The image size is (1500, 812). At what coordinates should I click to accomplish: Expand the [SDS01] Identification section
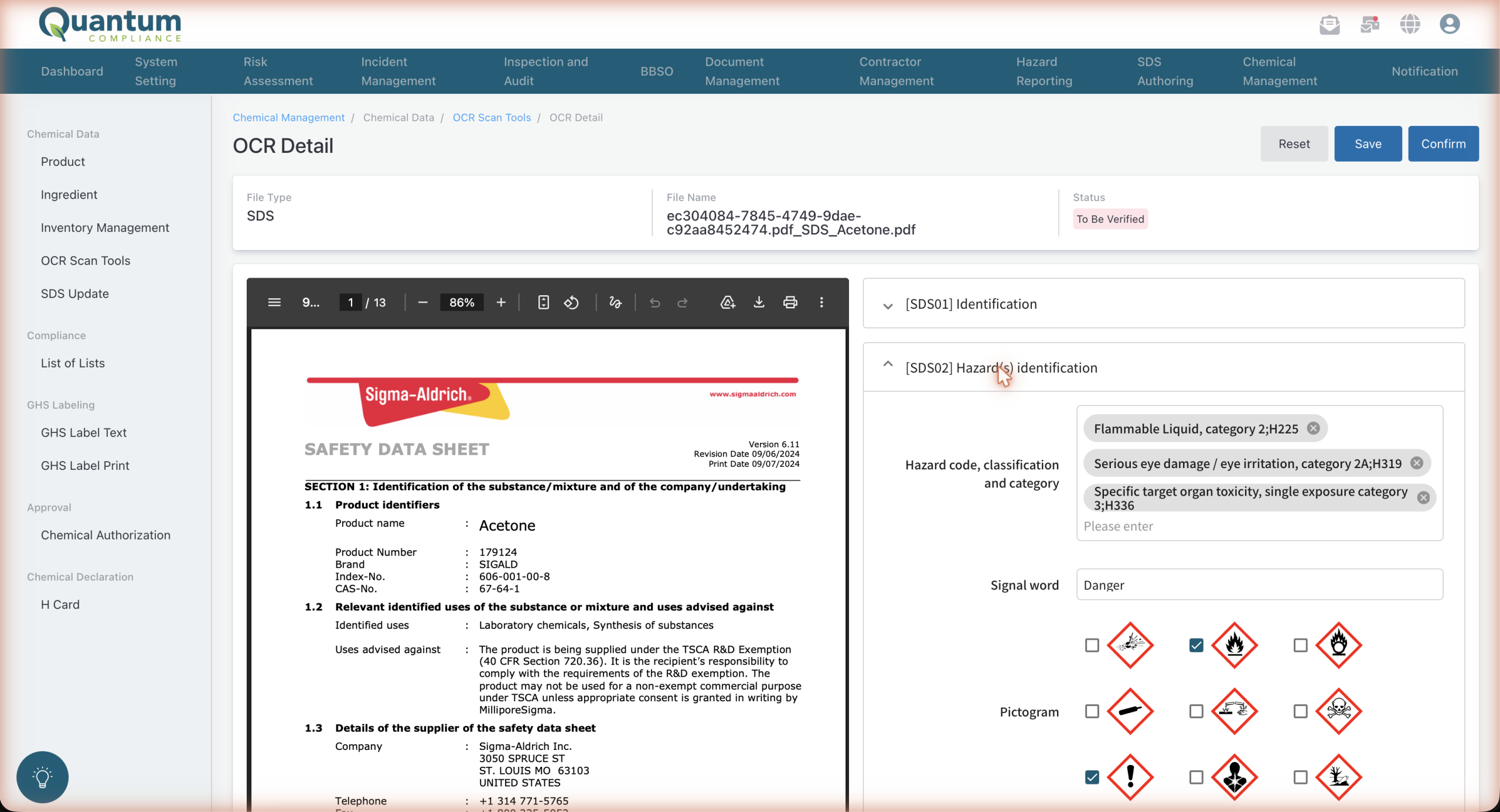(1164, 303)
